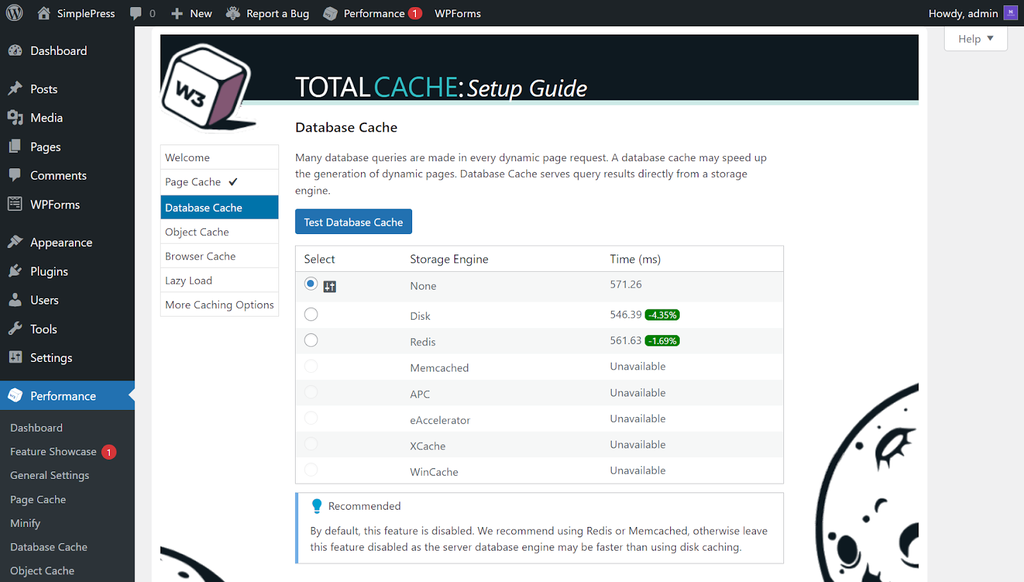This screenshot has width=1024, height=582.
Task: Click the Plugins plug icon in the sidebar
Action: [12, 270]
